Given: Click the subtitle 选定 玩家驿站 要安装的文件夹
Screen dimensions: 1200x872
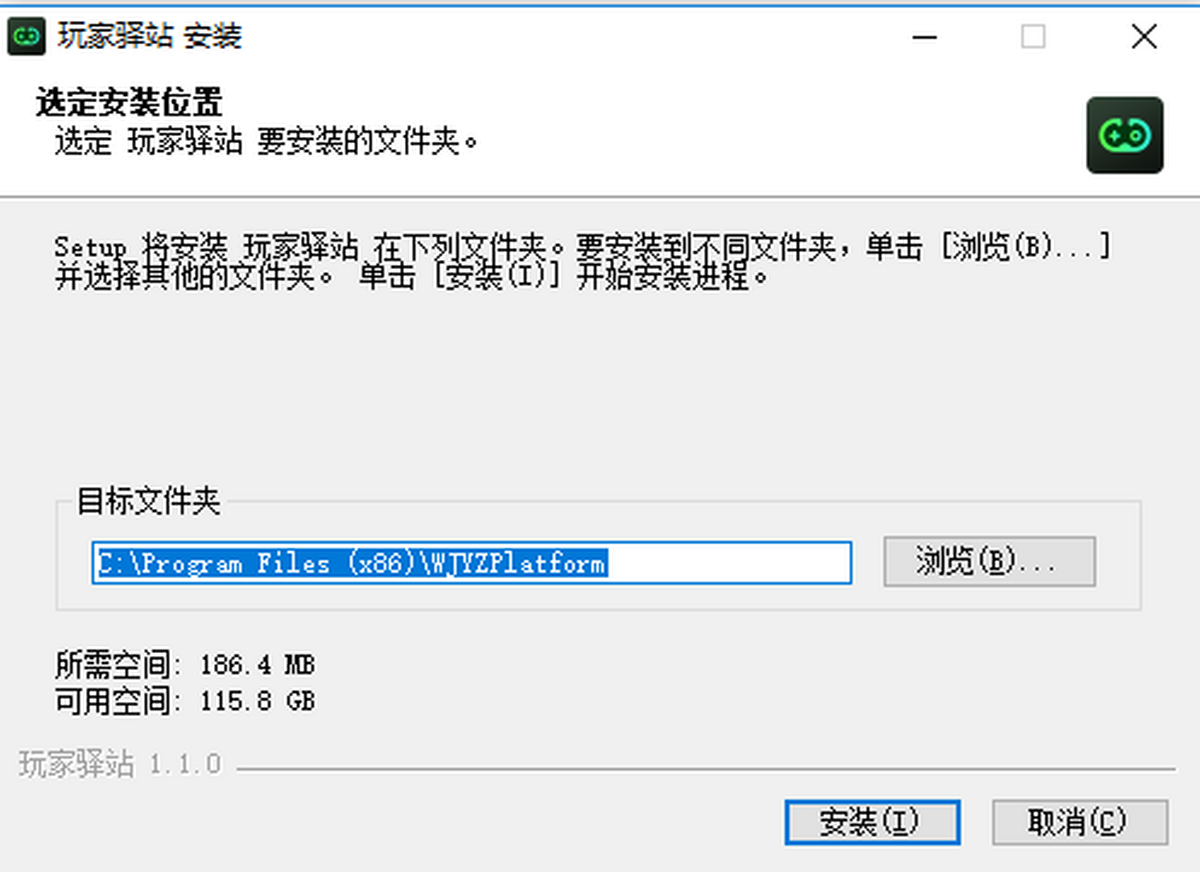Looking at the screenshot, I should click(267, 142).
